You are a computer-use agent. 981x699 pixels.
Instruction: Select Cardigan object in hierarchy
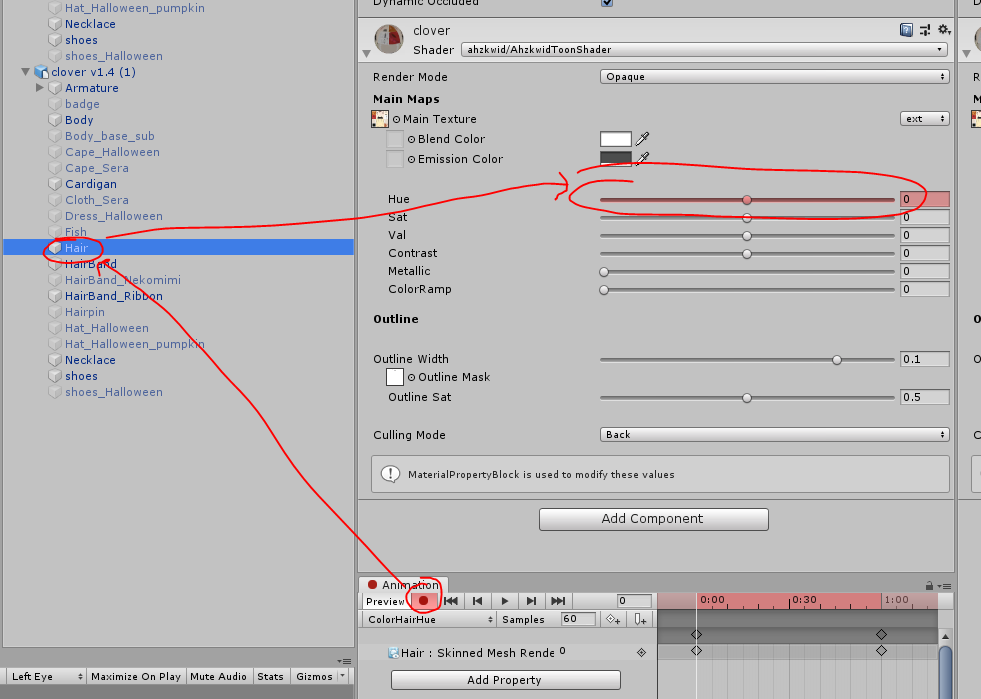pos(91,183)
